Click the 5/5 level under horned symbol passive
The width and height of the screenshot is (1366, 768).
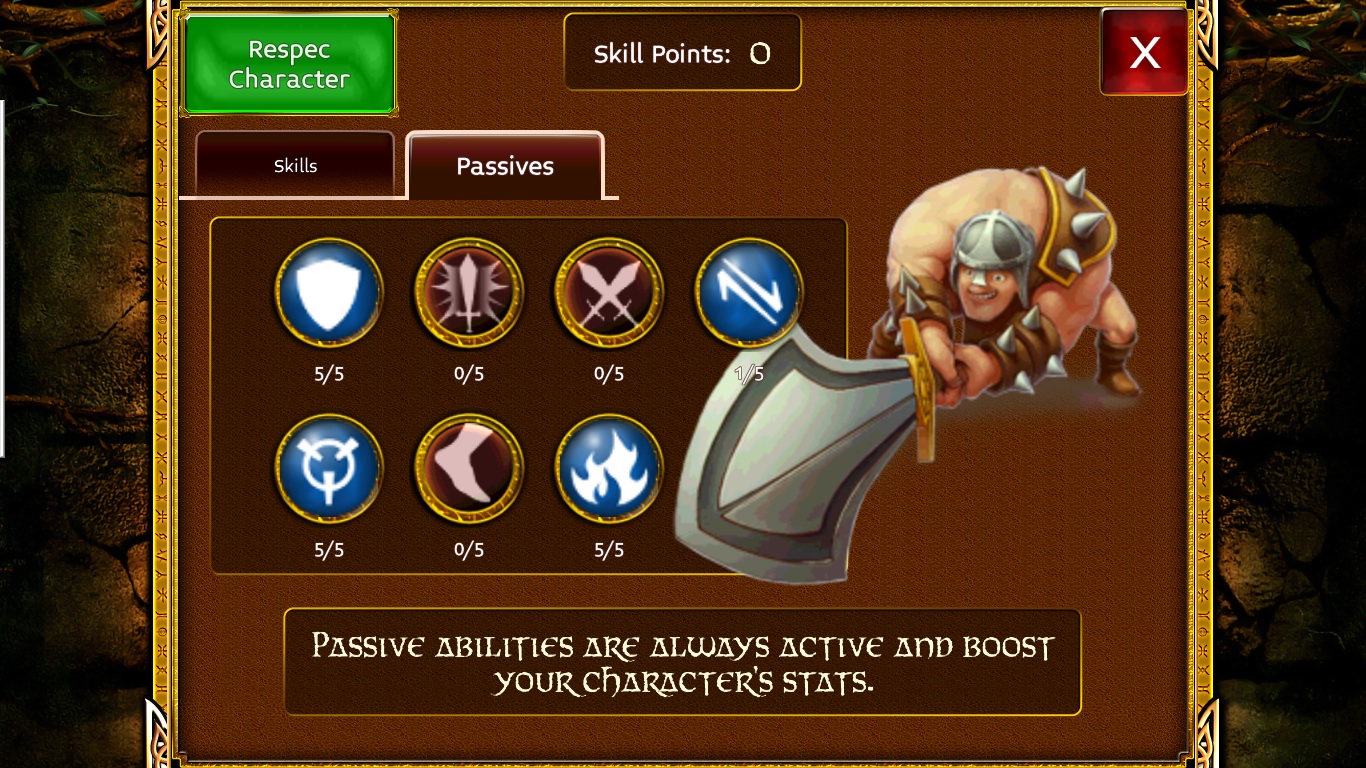pos(329,550)
